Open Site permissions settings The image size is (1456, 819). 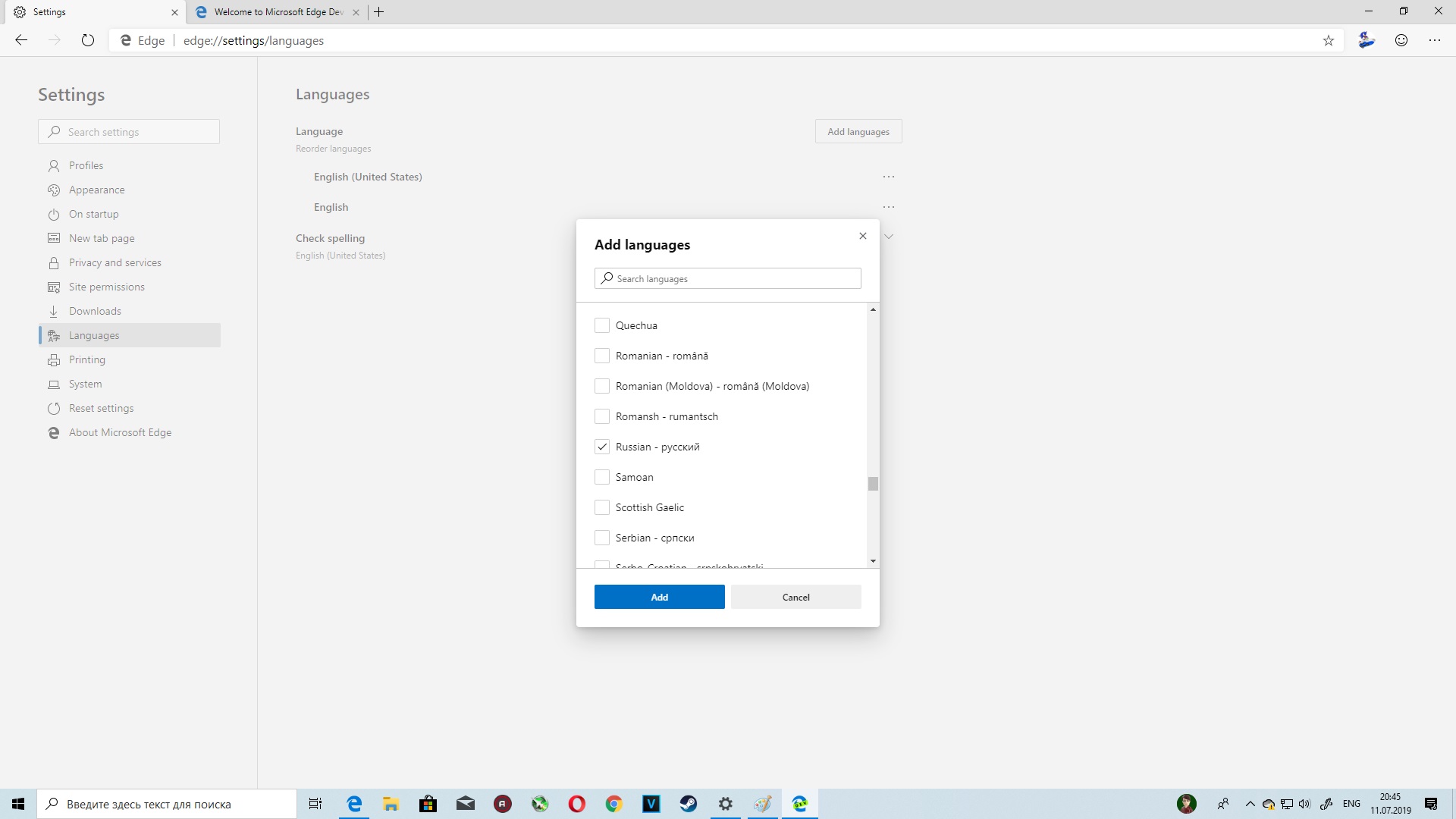(x=129, y=287)
